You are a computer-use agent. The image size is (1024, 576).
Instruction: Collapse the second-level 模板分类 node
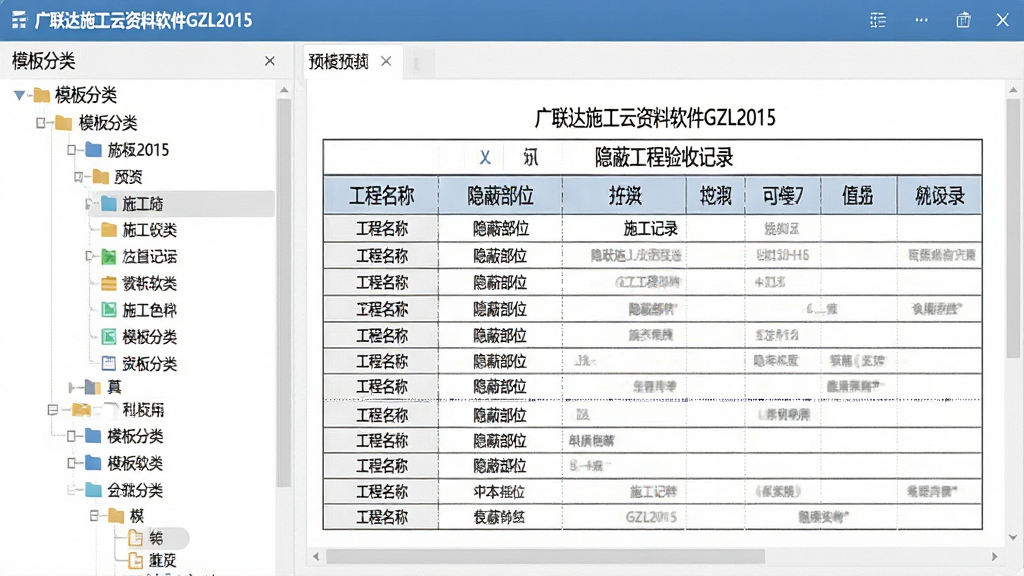[x=42, y=123]
